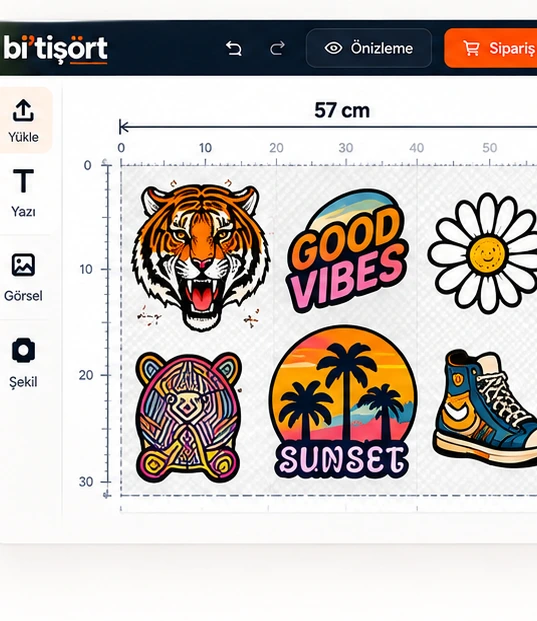Click the Sipariş order button
The height and width of the screenshot is (621, 537).
[491, 48]
